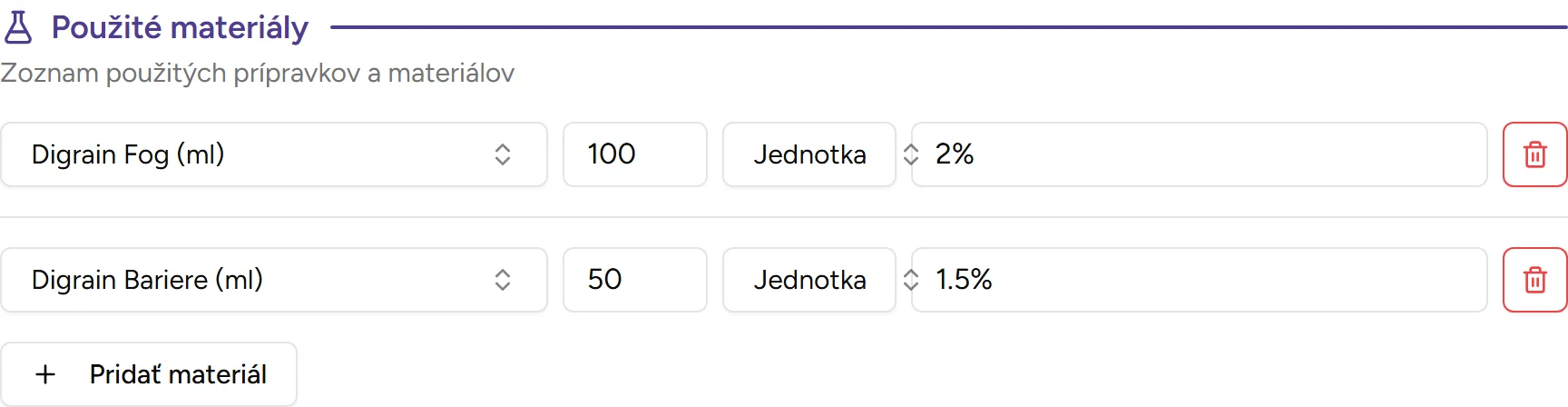
Task: Click the Použité materiály section heading
Action: (x=180, y=27)
